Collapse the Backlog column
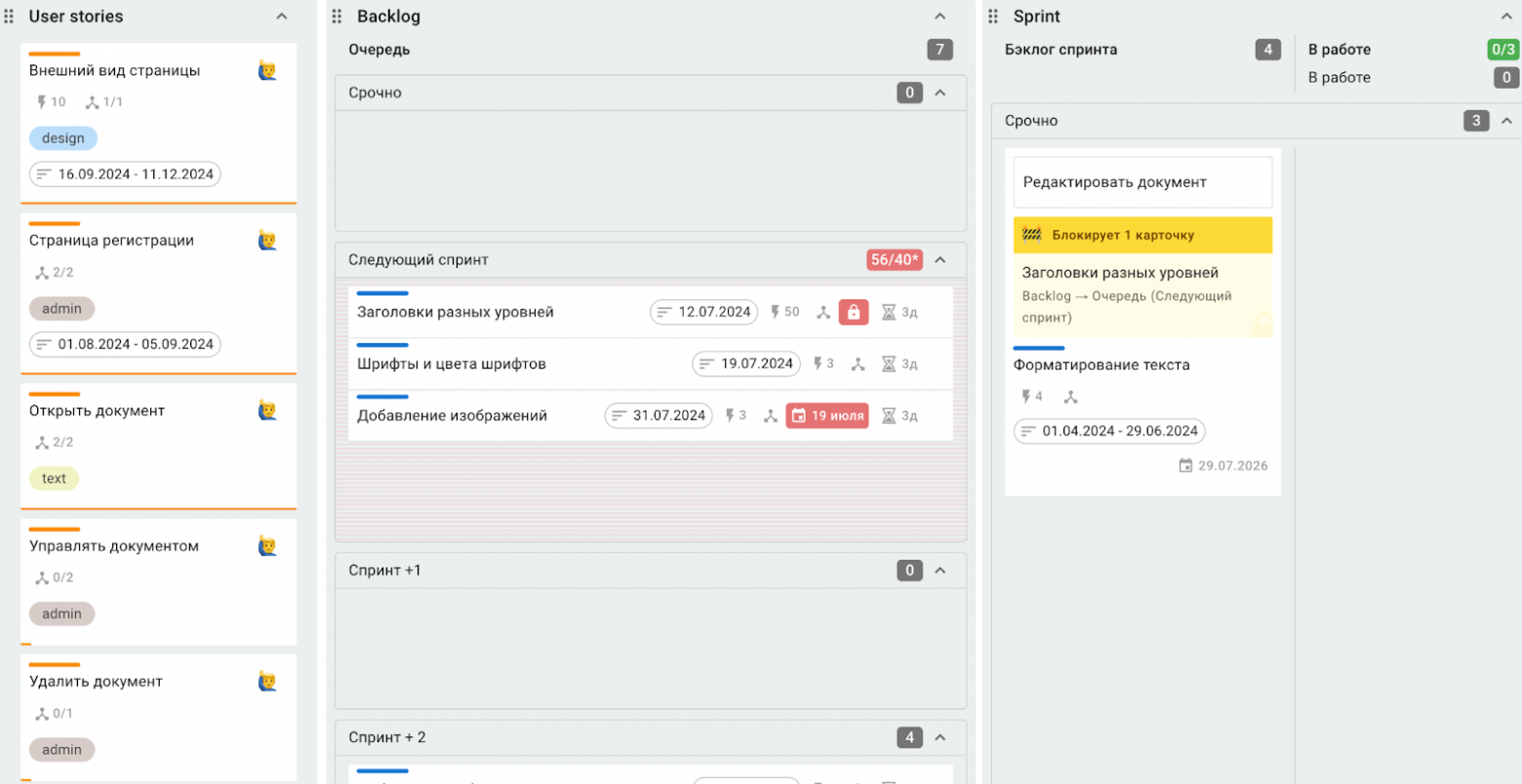Screen dimensions: 1522x784 [x=941, y=17]
